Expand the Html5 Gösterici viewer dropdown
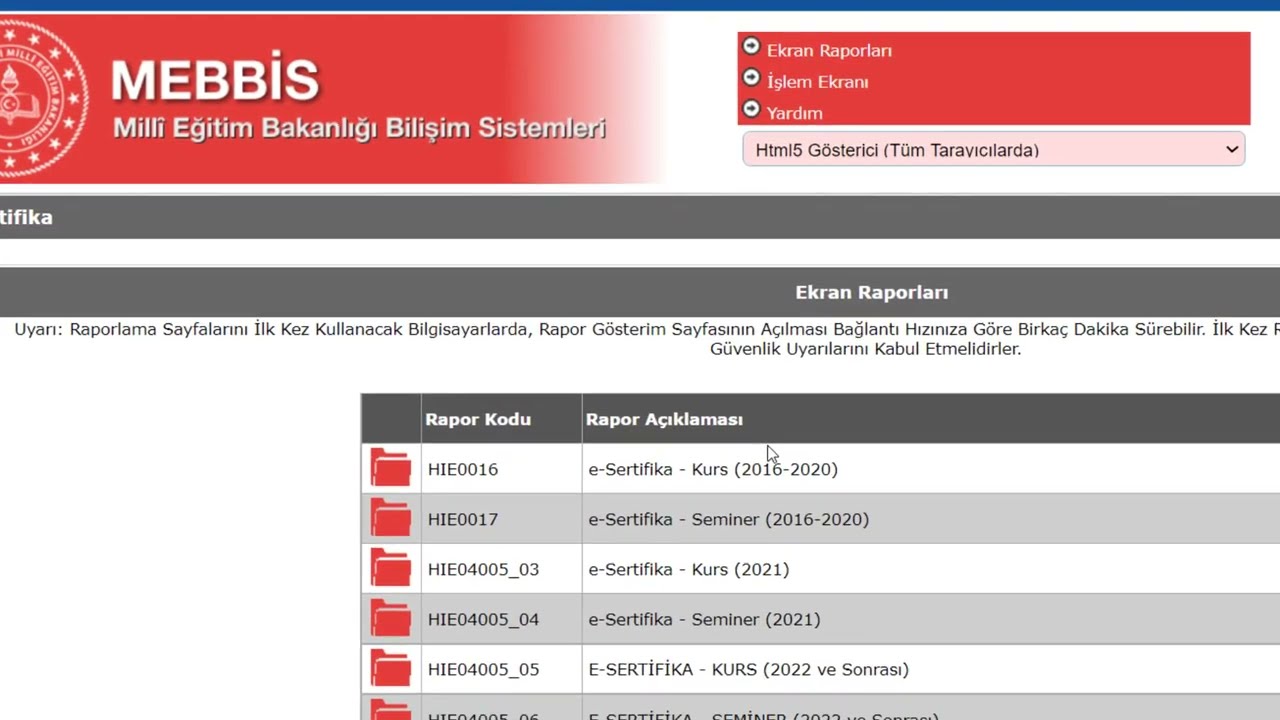 (x=994, y=150)
